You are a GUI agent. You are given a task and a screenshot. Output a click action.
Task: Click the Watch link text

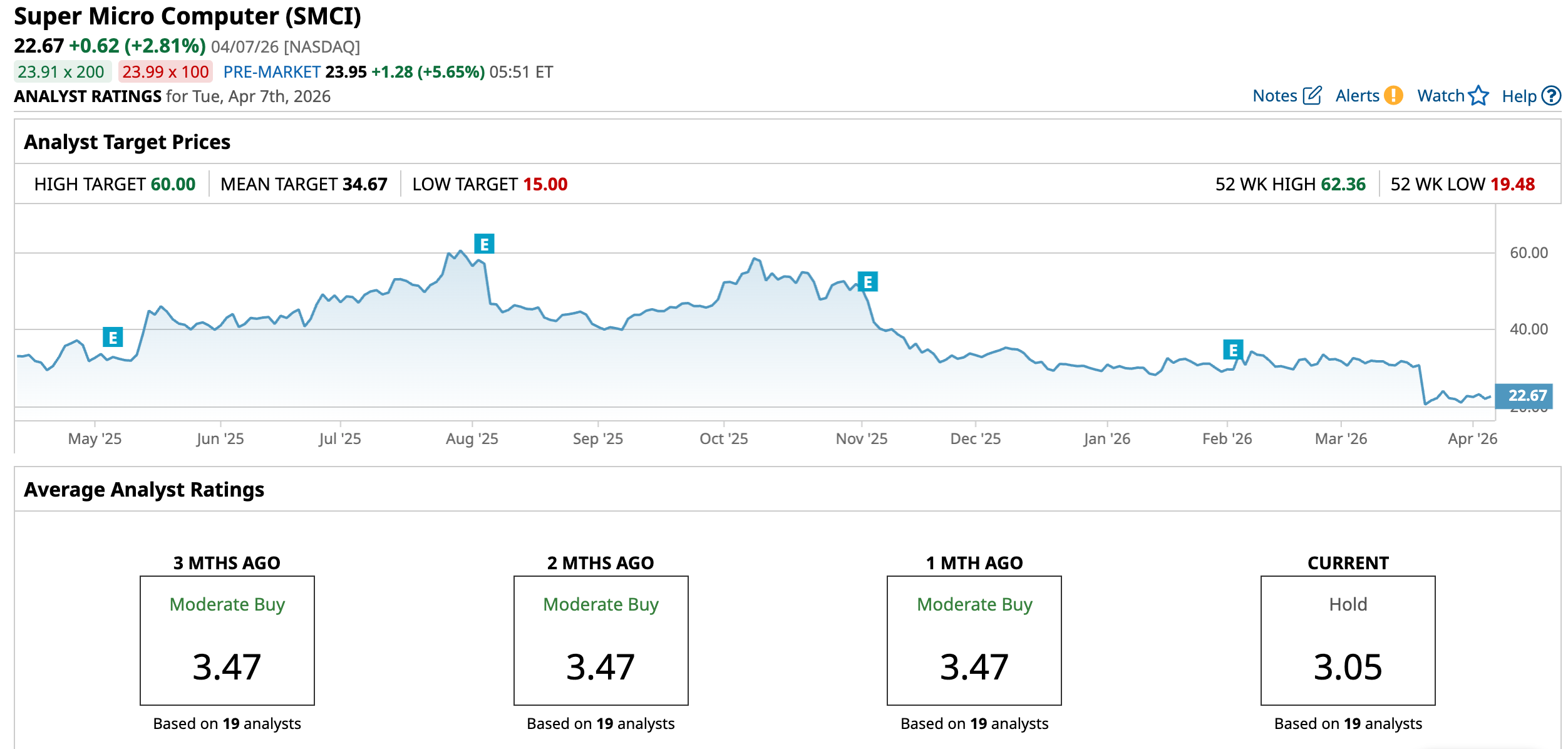[x=1440, y=96]
